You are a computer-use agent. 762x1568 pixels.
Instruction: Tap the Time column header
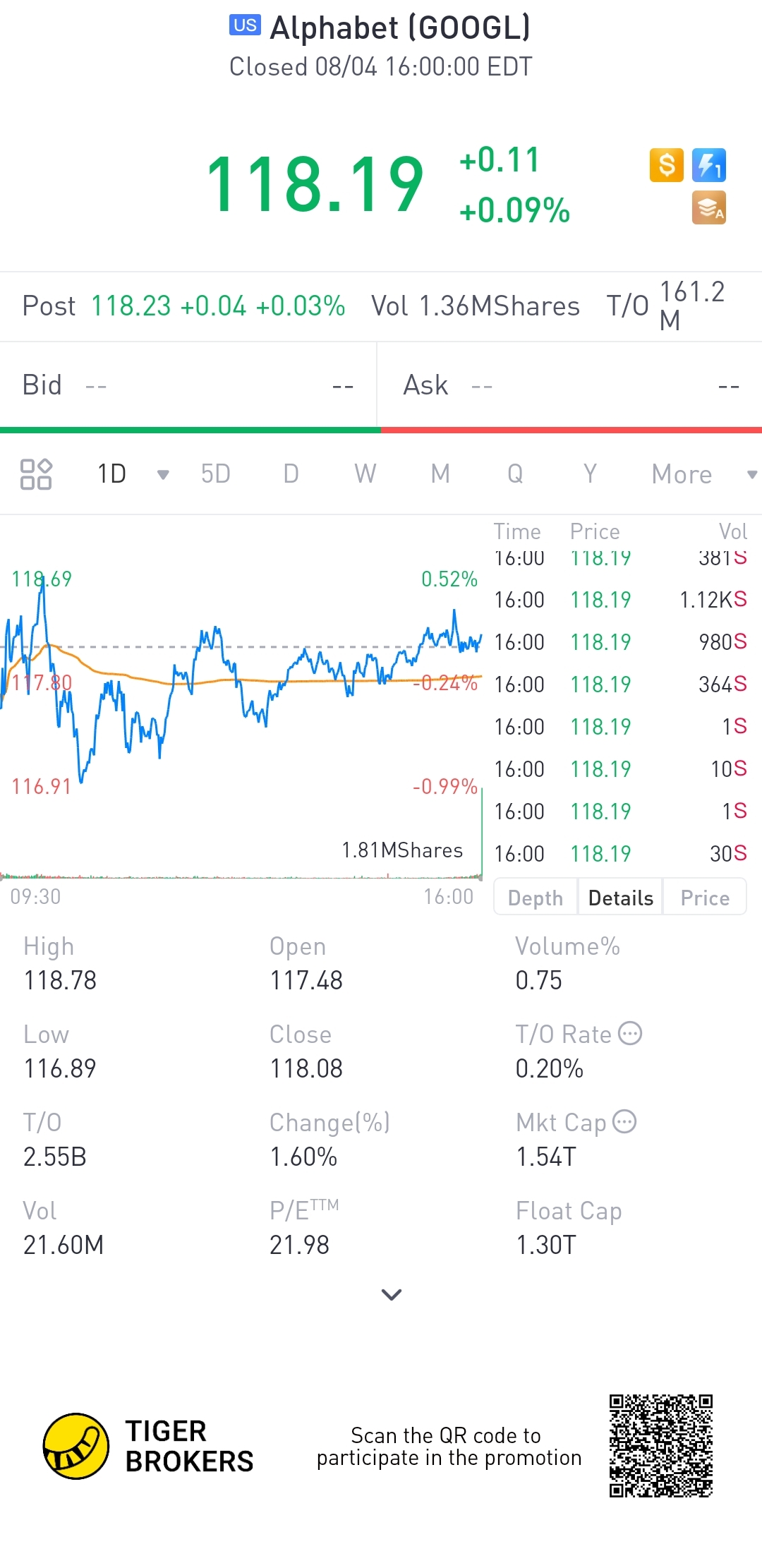coord(517,531)
